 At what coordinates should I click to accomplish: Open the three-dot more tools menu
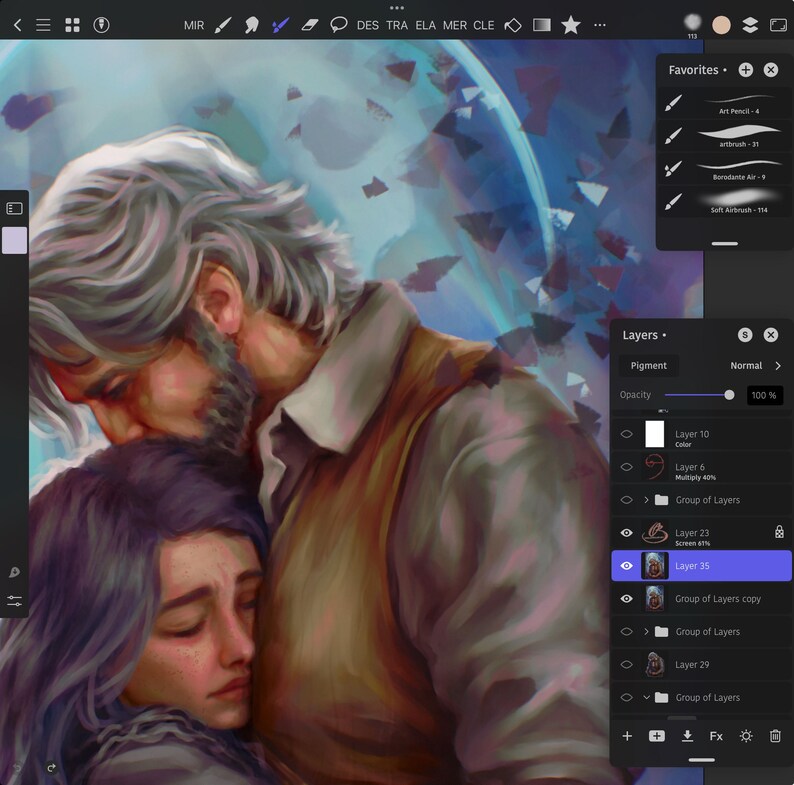point(600,25)
